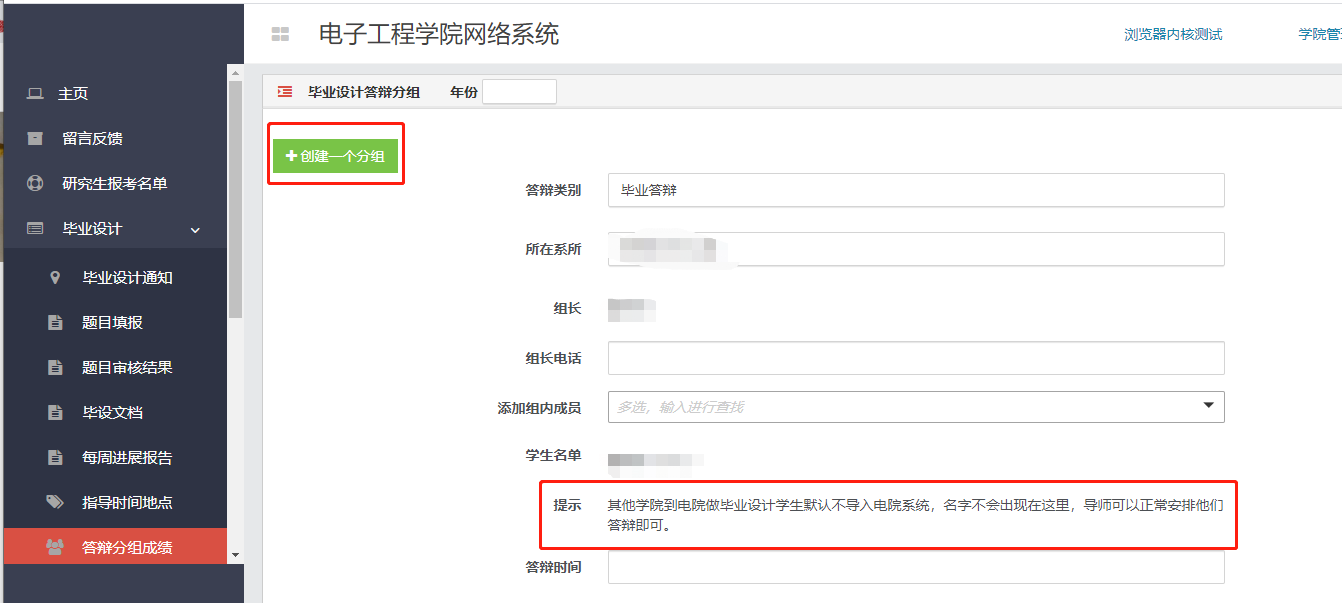The width and height of the screenshot is (1342, 603).
Task: Focus the 组长电话 text field
Action: click(x=915, y=358)
